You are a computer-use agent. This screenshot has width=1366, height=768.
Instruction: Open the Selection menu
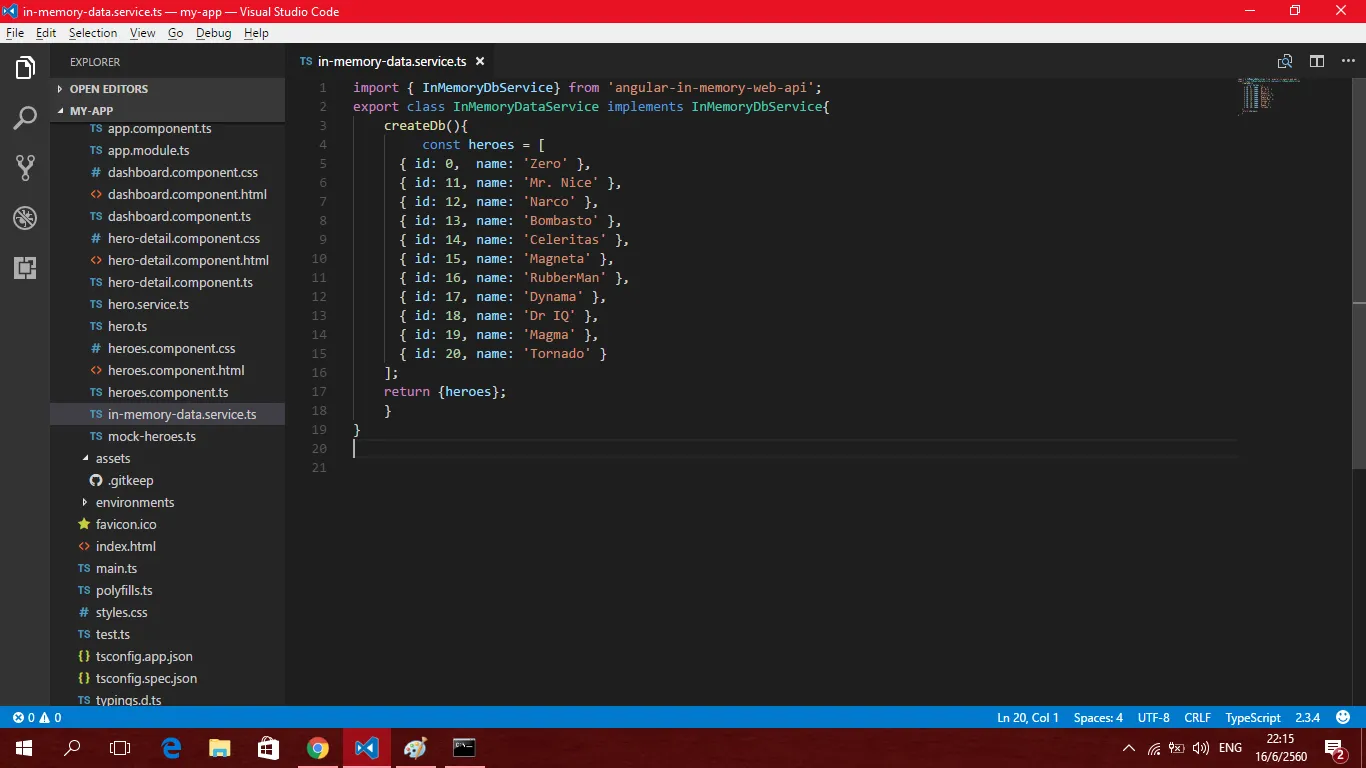93,33
